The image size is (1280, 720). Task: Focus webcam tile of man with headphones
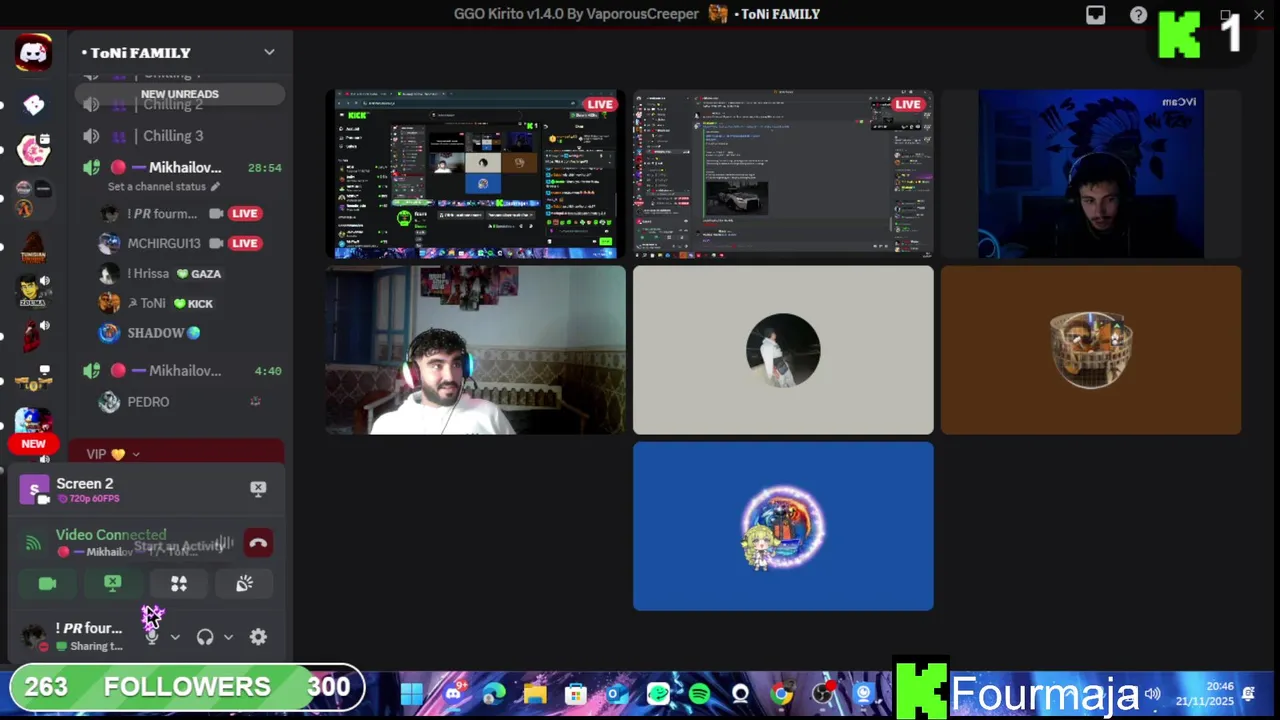pyautogui.click(x=475, y=350)
